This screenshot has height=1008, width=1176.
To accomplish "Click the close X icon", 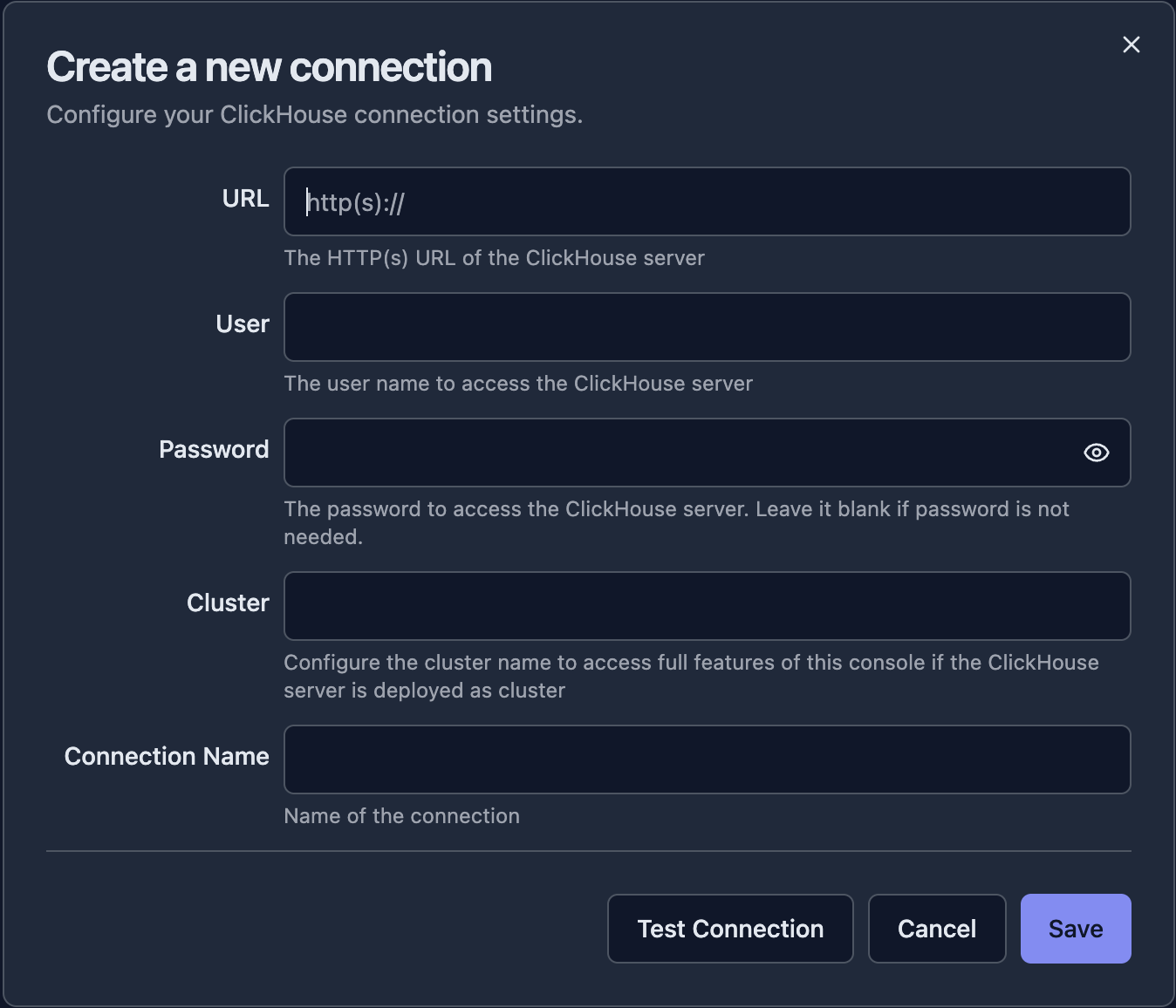I will [x=1131, y=44].
